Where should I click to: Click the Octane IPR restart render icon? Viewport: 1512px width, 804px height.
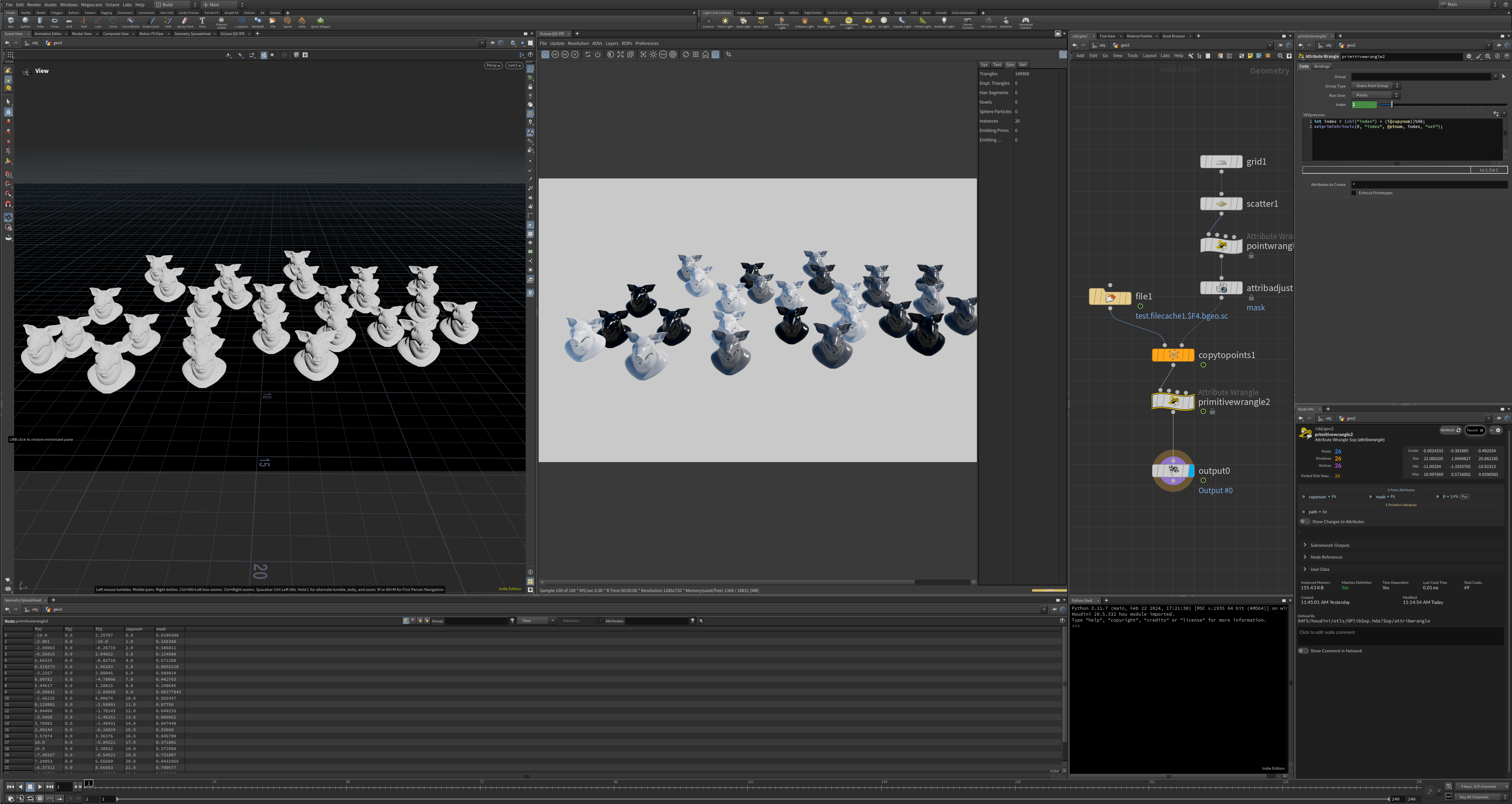tap(587, 55)
